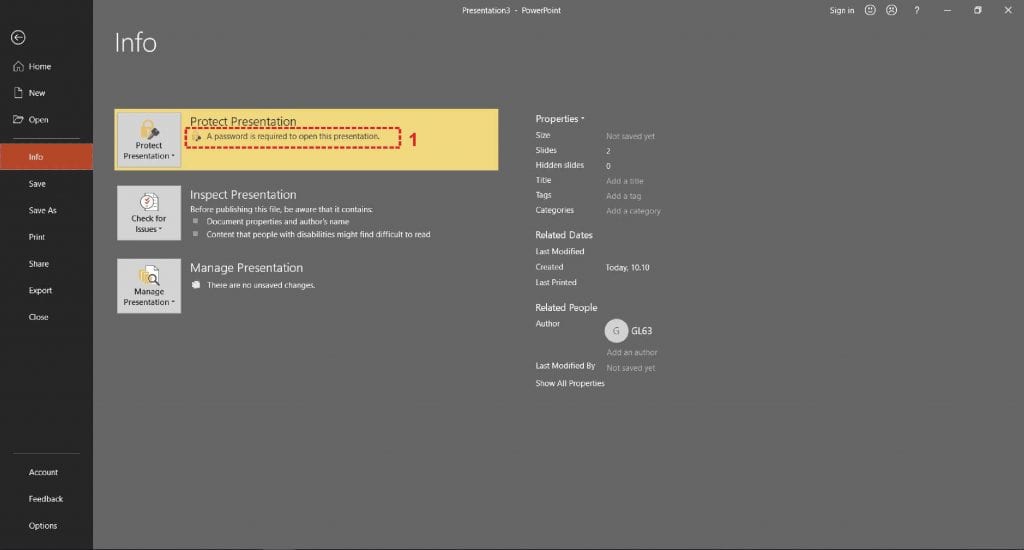
Task: Click 'Content that people with disabilities' line
Action: pos(318,235)
